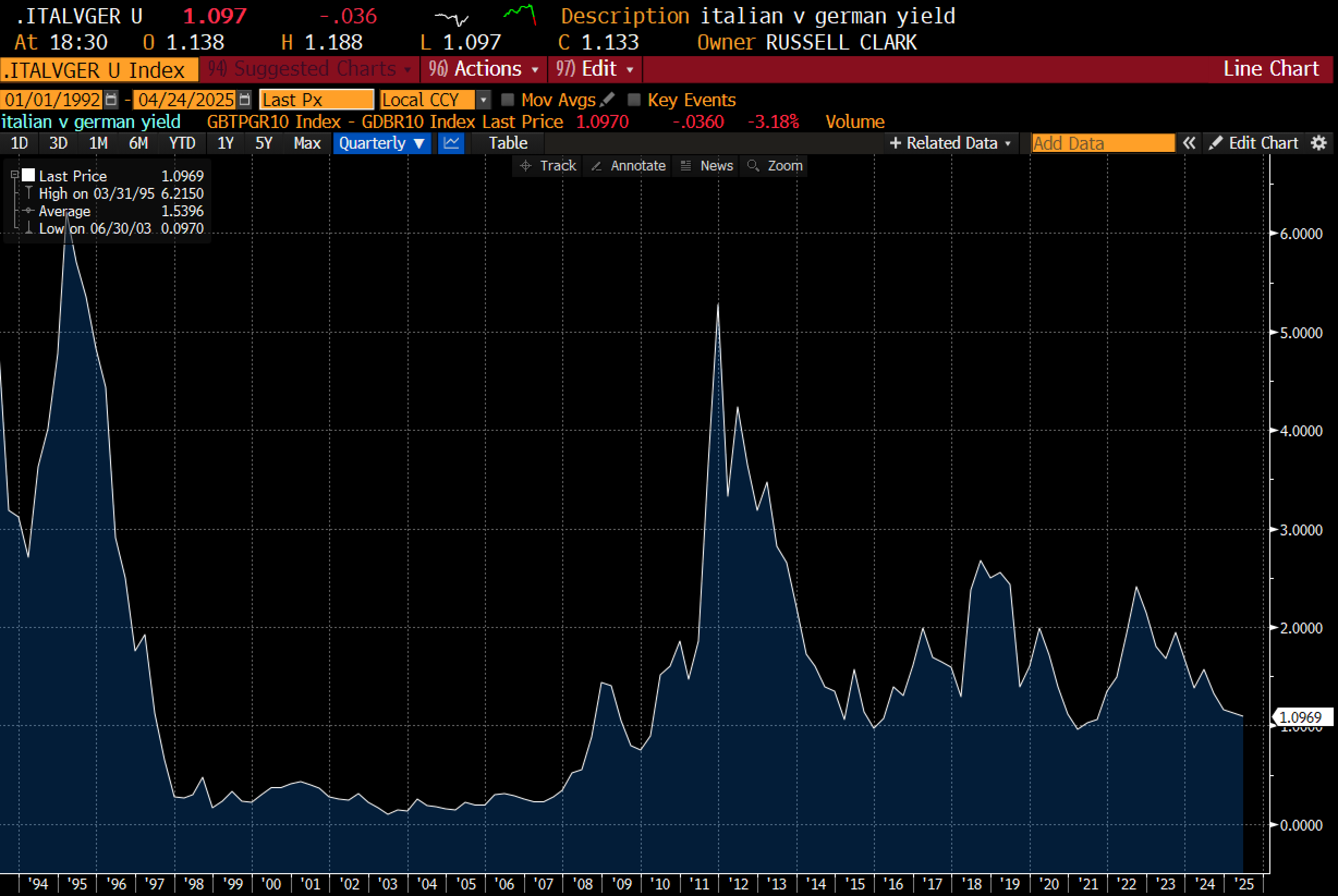The height and width of the screenshot is (896, 1338).
Task: Select the 5Y time range
Action: (264, 143)
